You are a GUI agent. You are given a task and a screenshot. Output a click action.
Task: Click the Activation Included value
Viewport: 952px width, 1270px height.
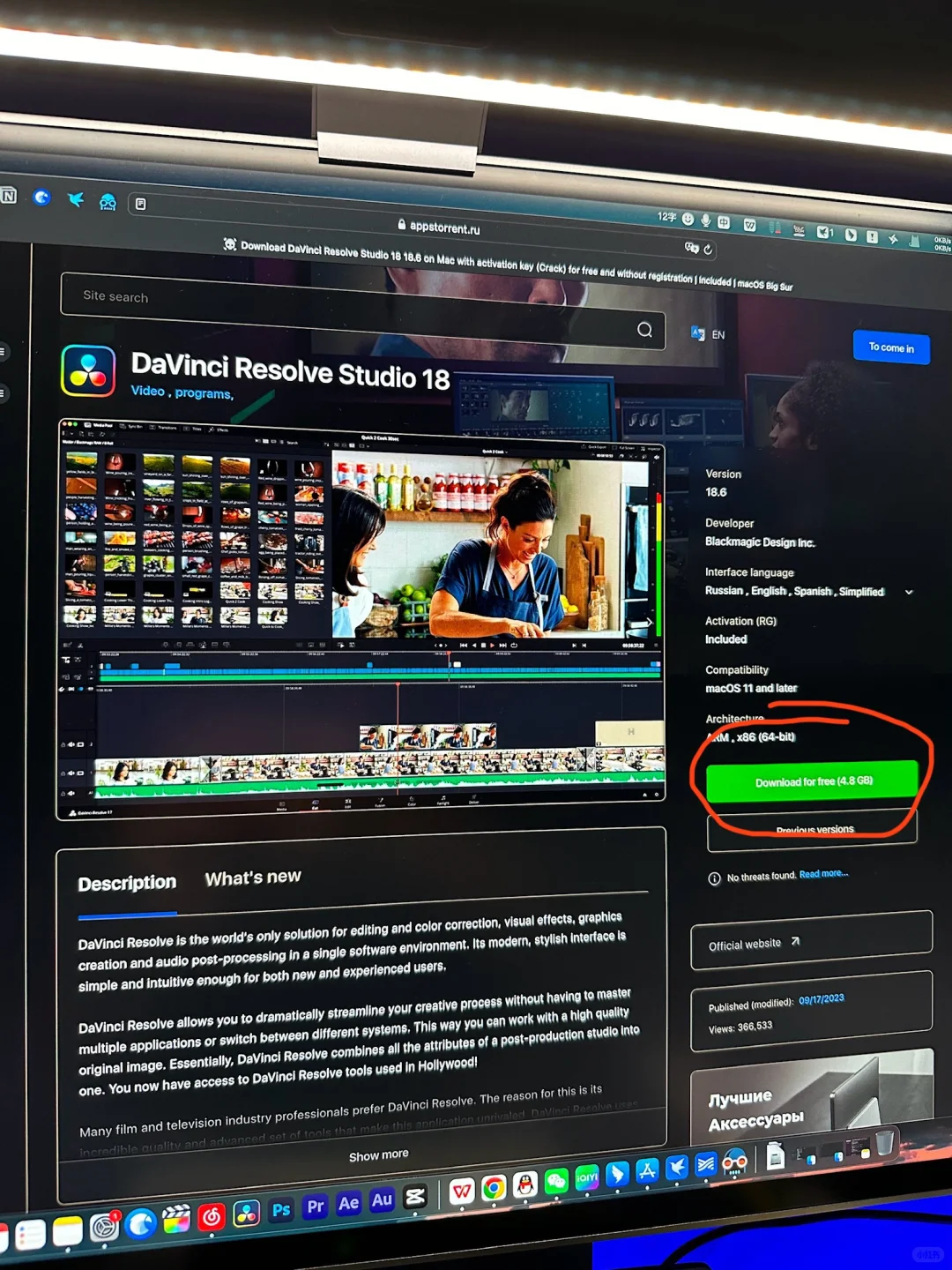[x=725, y=639]
